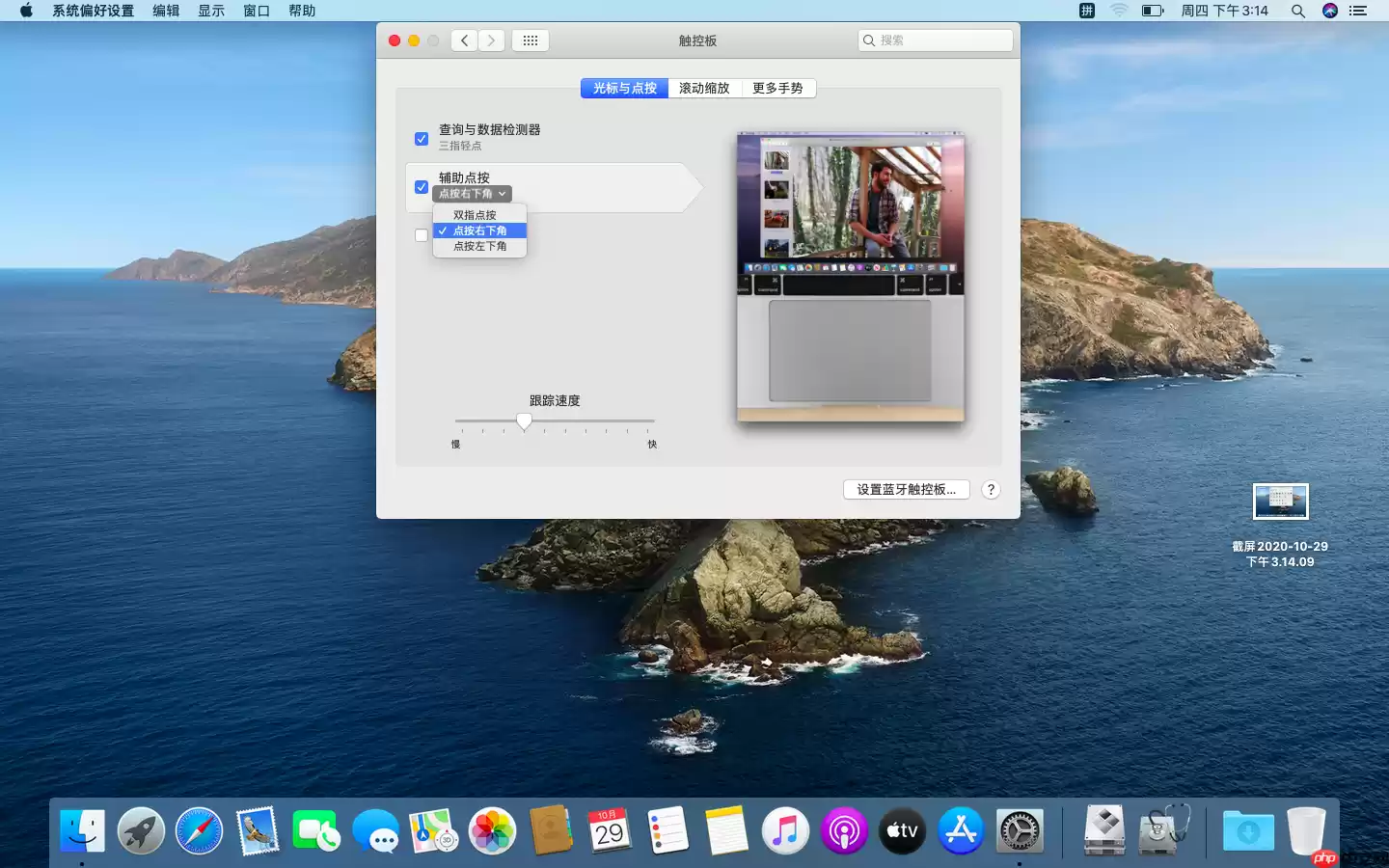Click the 设置蓝牙触控板 button
Viewport: 1389px width, 868px height.
(906, 489)
